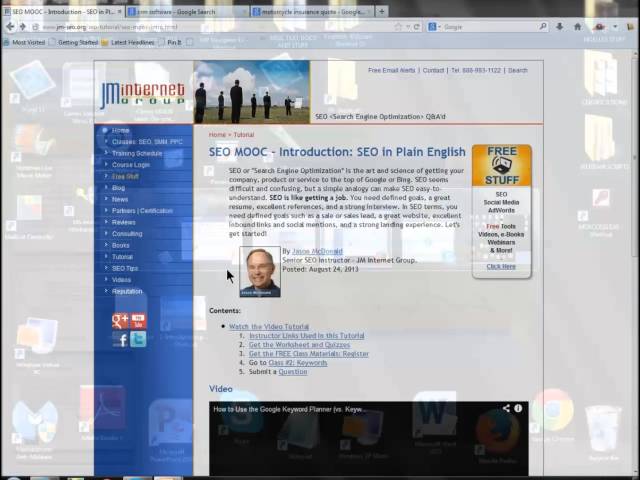Click the browser Forward arrow
The height and width of the screenshot is (480, 640).
coord(22,27)
